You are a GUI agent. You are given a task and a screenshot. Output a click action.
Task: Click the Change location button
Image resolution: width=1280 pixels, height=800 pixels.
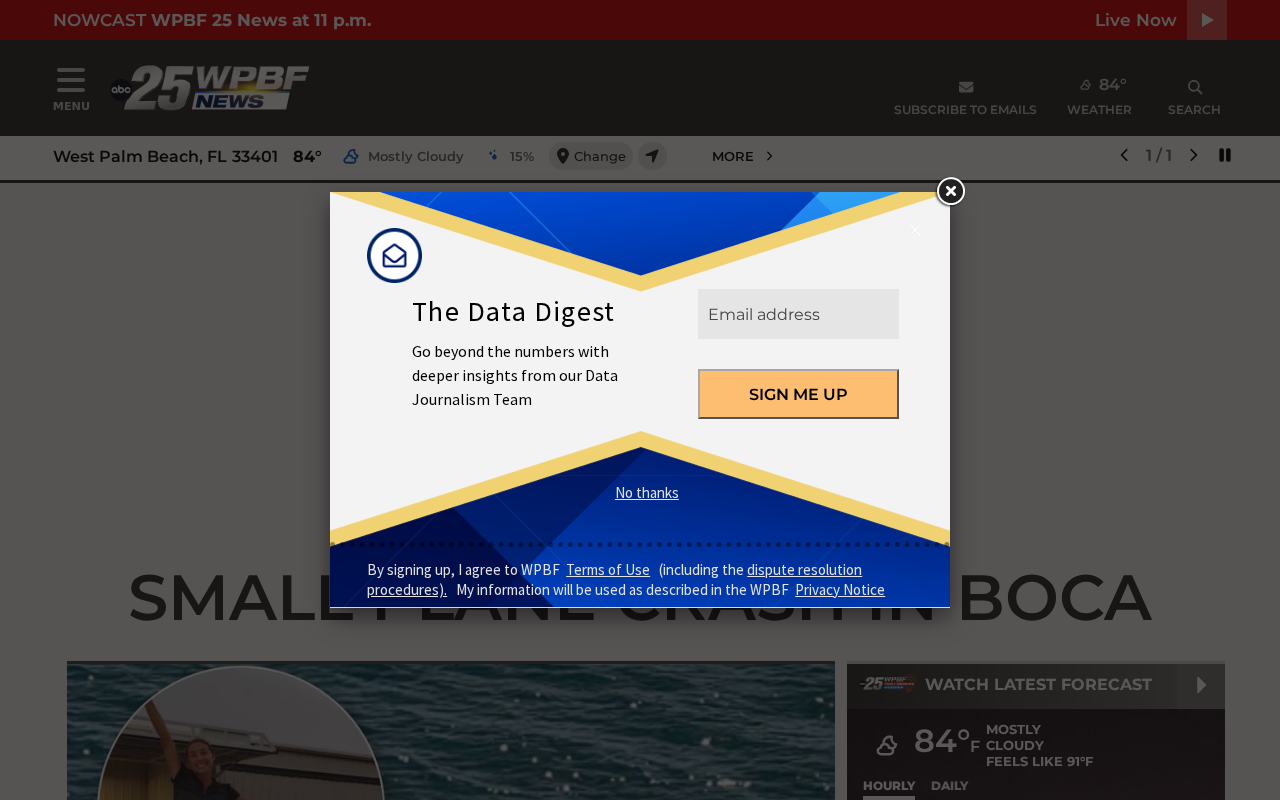point(591,156)
